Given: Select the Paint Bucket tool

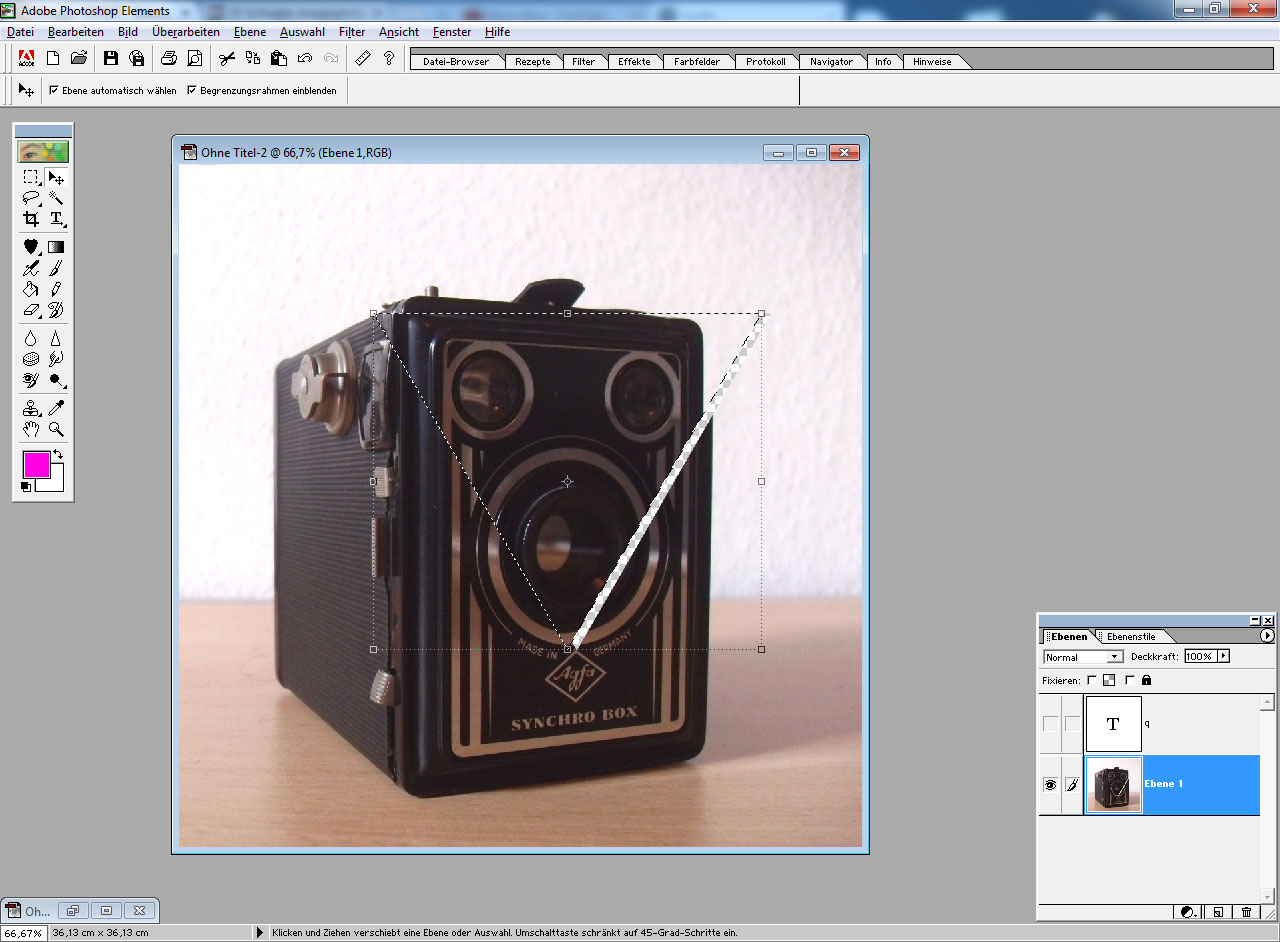Looking at the screenshot, I should (31, 289).
